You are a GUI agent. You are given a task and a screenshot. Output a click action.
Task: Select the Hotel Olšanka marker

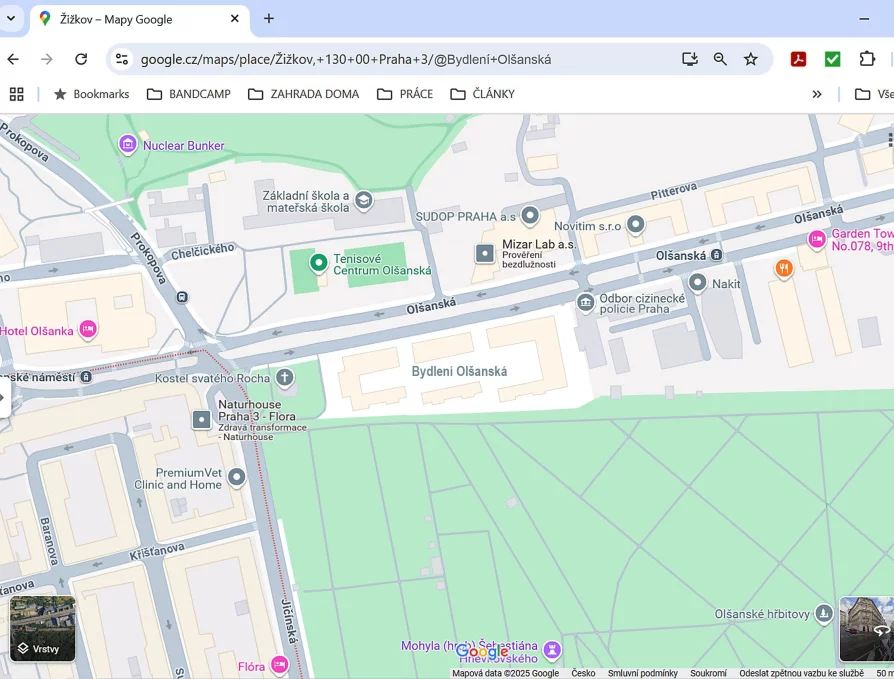pyautogui.click(x=88, y=330)
